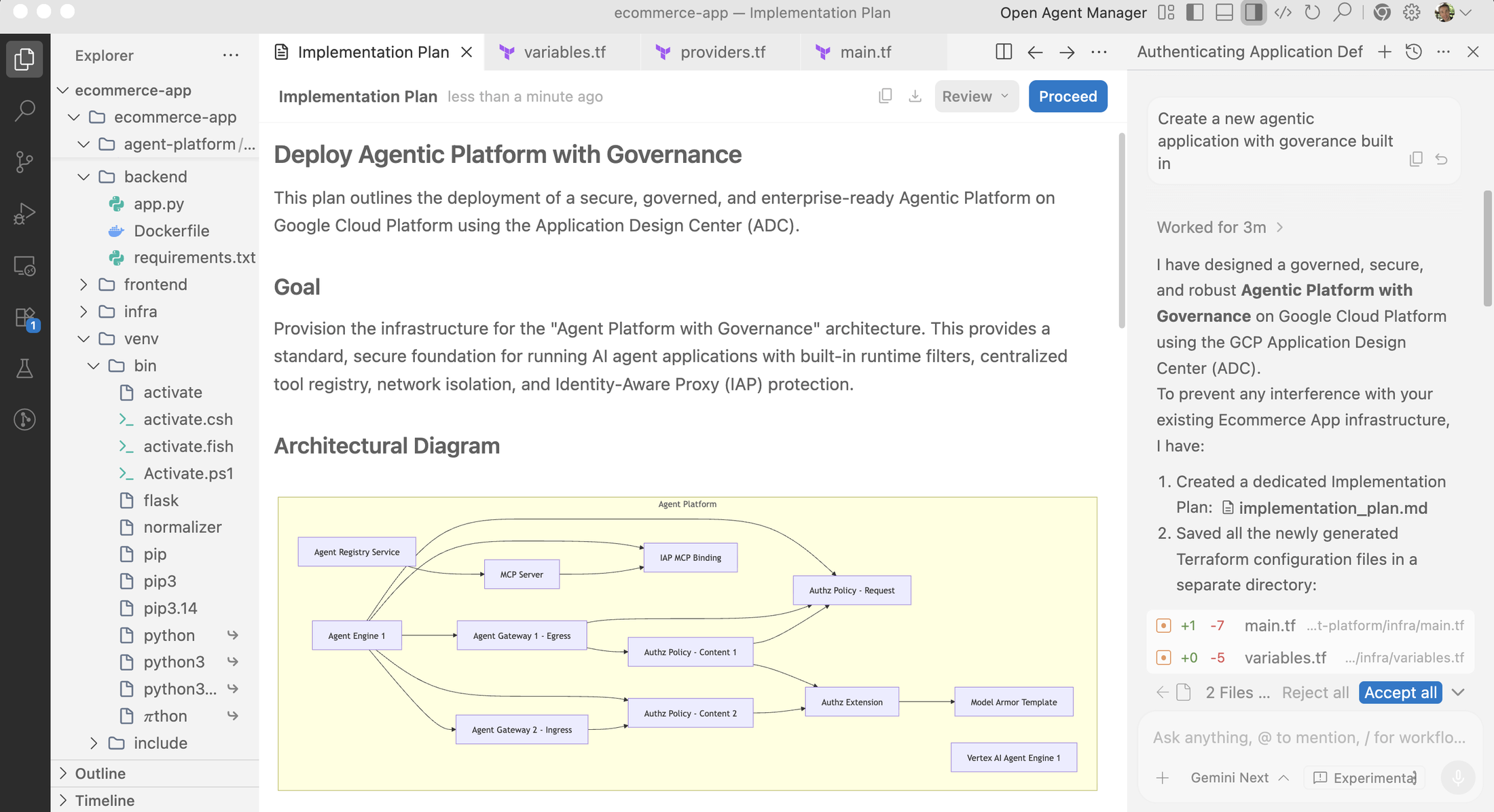Screen dimensions: 1494x812
Task: Toggle the bottom panel
Action: pyautogui.click(x=1224, y=13)
